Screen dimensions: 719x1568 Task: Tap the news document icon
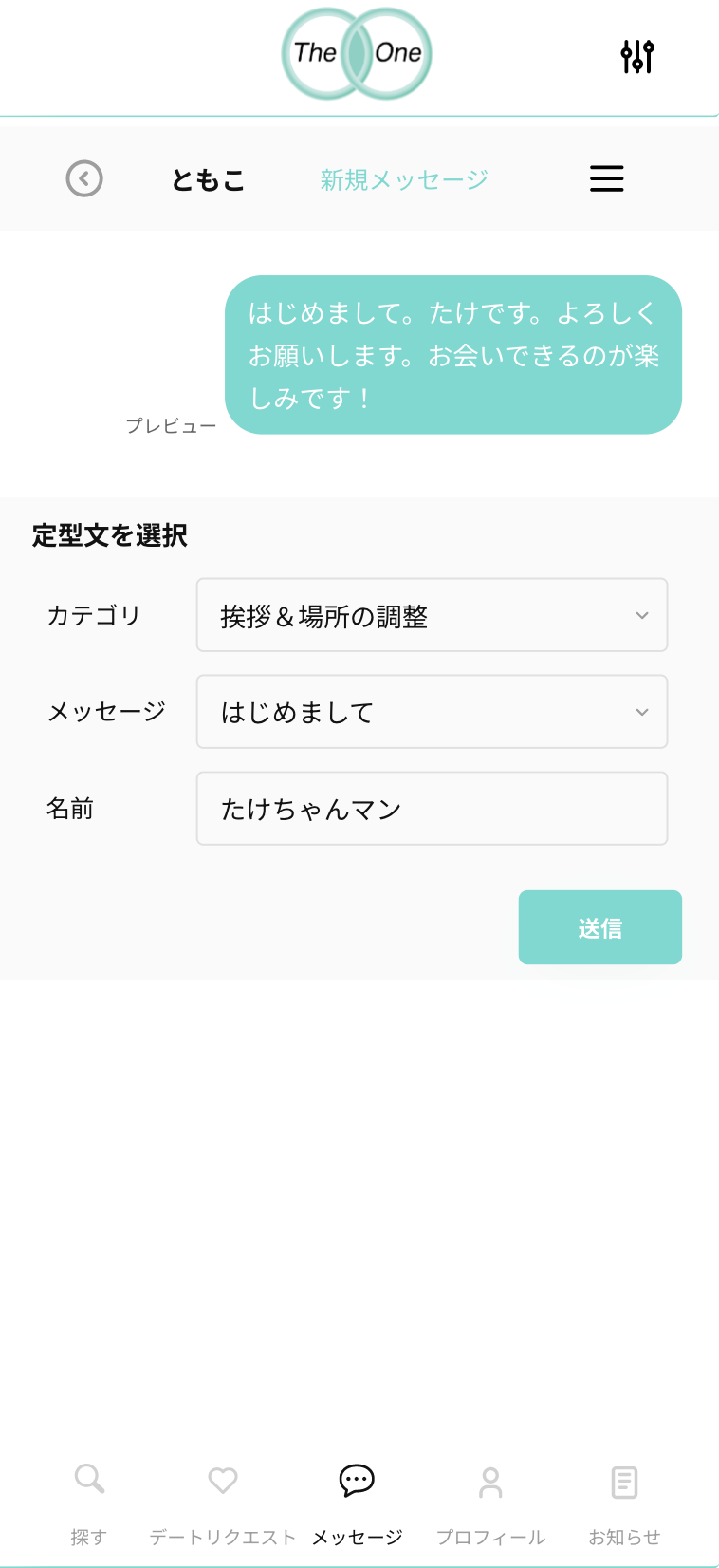click(x=624, y=1482)
